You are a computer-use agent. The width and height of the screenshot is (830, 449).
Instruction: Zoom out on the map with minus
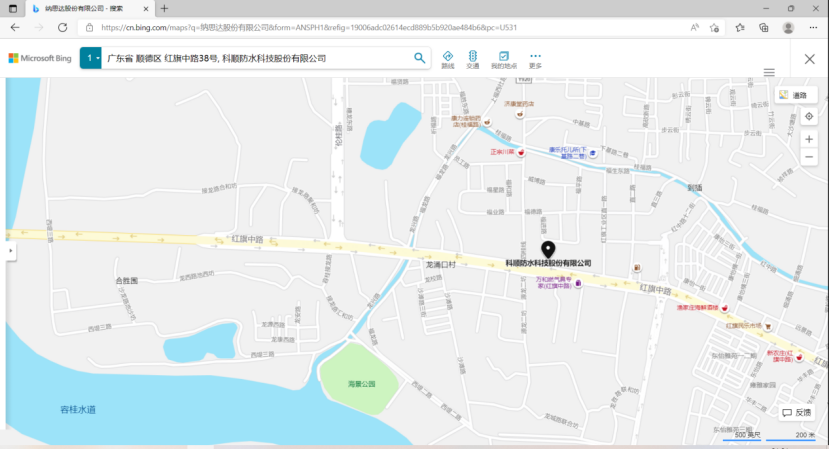pyautogui.click(x=809, y=159)
